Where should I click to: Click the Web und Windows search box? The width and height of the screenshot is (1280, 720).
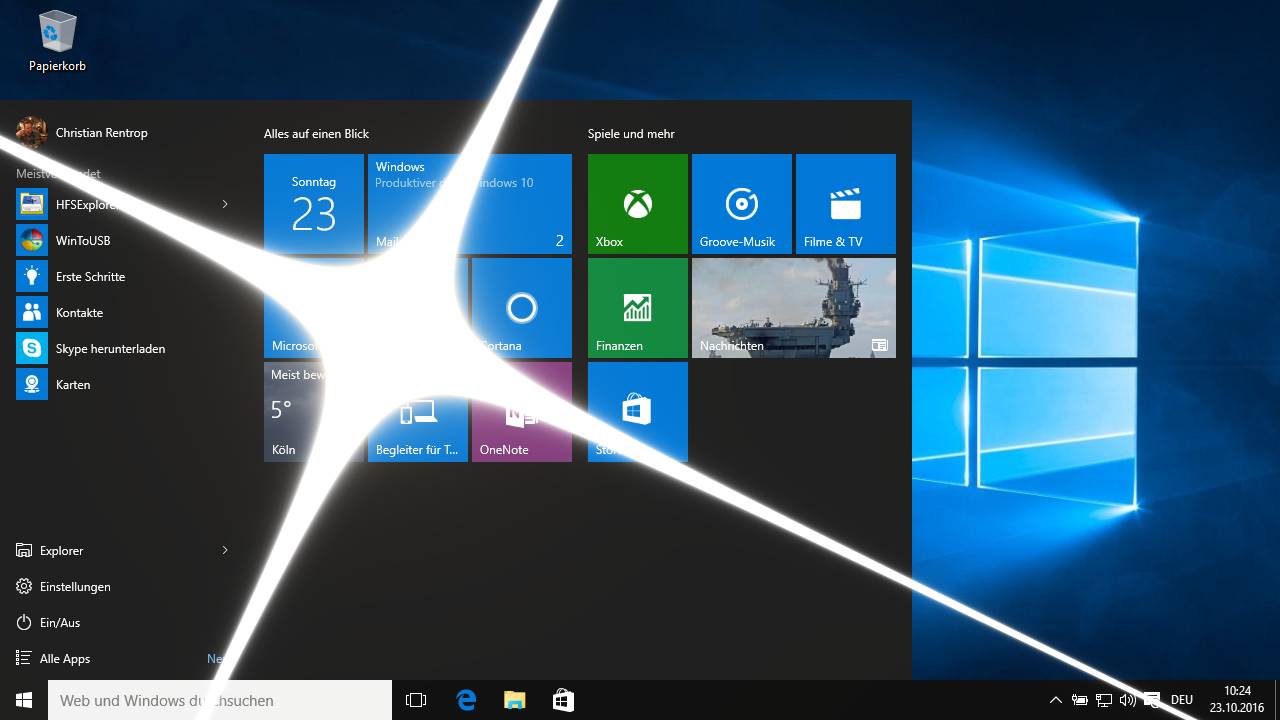pyautogui.click(x=220, y=700)
